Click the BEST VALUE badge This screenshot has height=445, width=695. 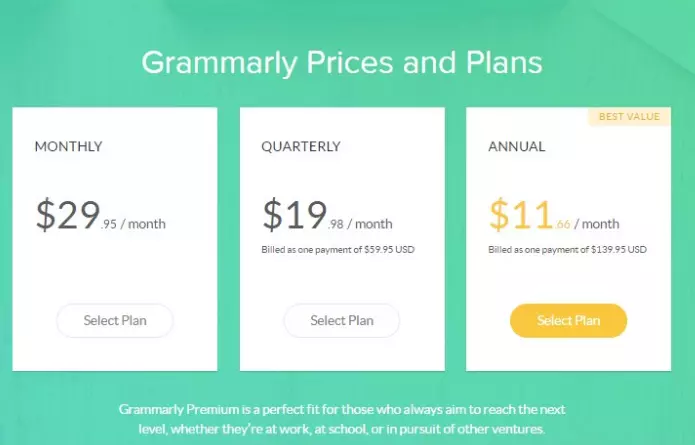629,117
